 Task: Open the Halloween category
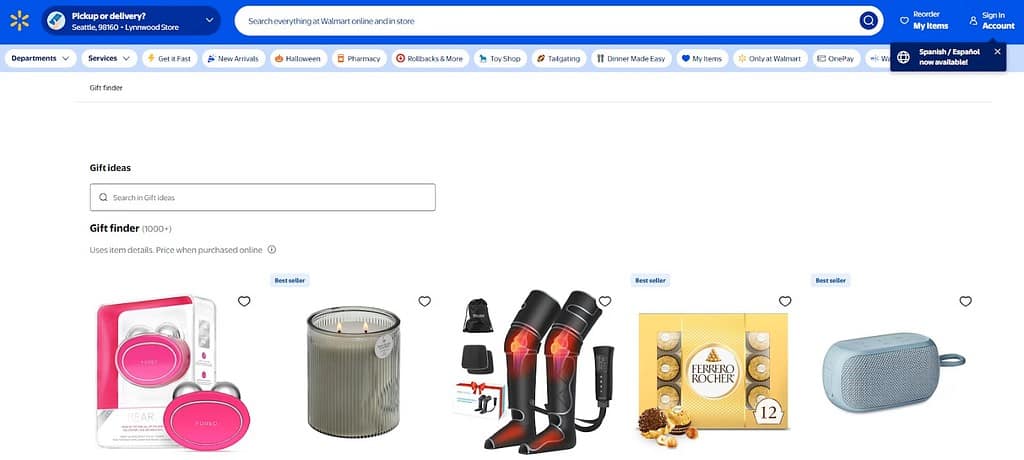296,58
